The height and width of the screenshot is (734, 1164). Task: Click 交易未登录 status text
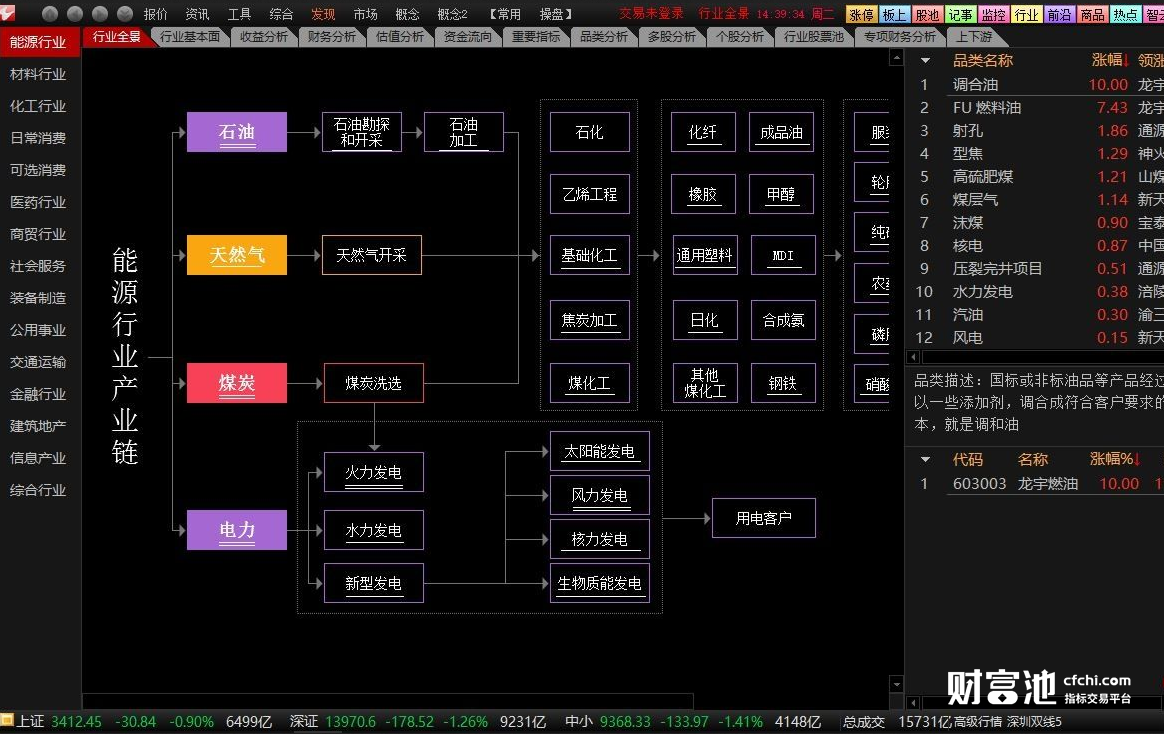click(x=651, y=14)
